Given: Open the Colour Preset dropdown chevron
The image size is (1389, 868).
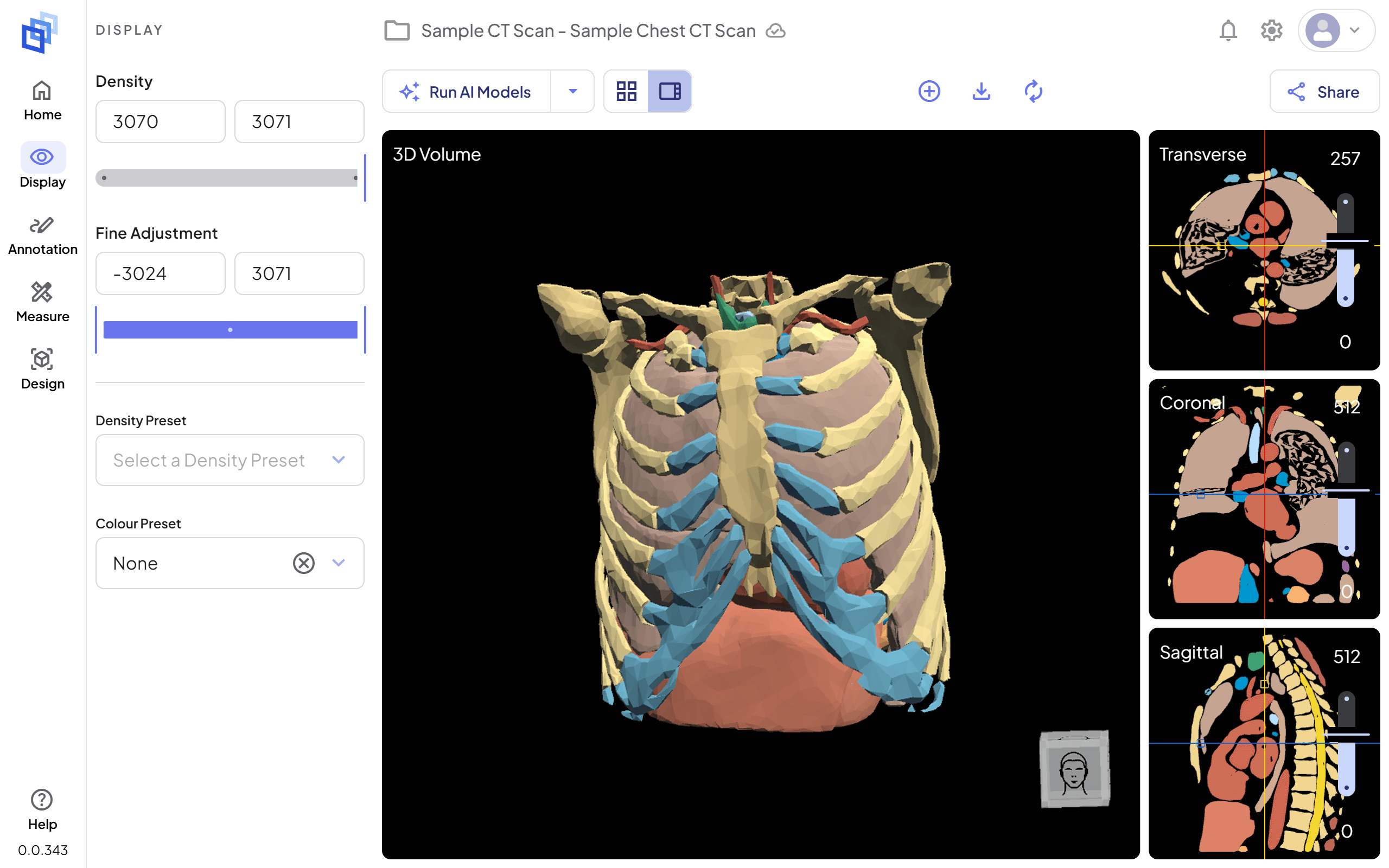Looking at the screenshot, I should pyautogui.click(x=339, y=563).
